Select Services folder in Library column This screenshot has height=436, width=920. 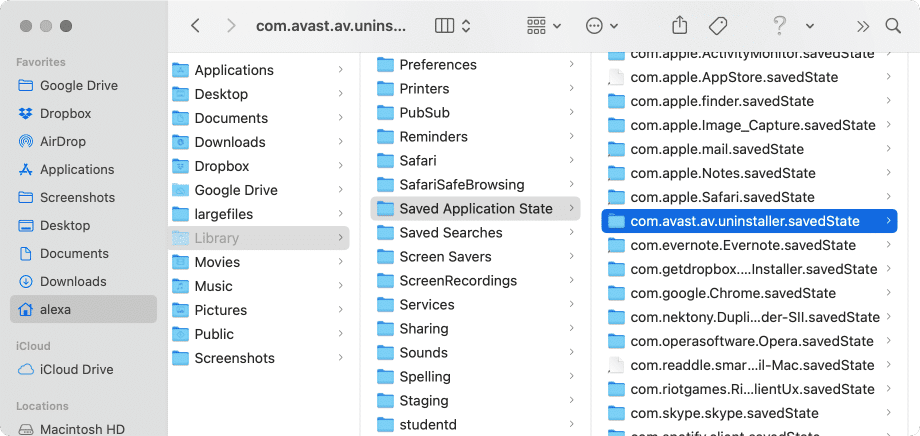point(475,305)
